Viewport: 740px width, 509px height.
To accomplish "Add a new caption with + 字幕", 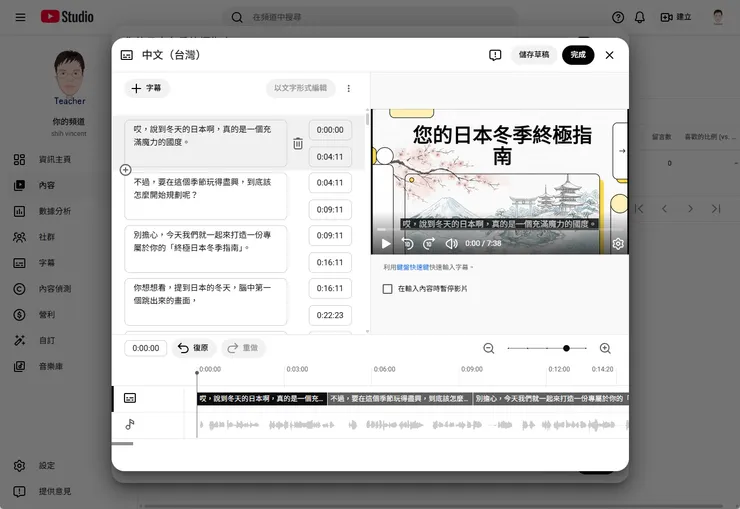I will coord(146,88).
